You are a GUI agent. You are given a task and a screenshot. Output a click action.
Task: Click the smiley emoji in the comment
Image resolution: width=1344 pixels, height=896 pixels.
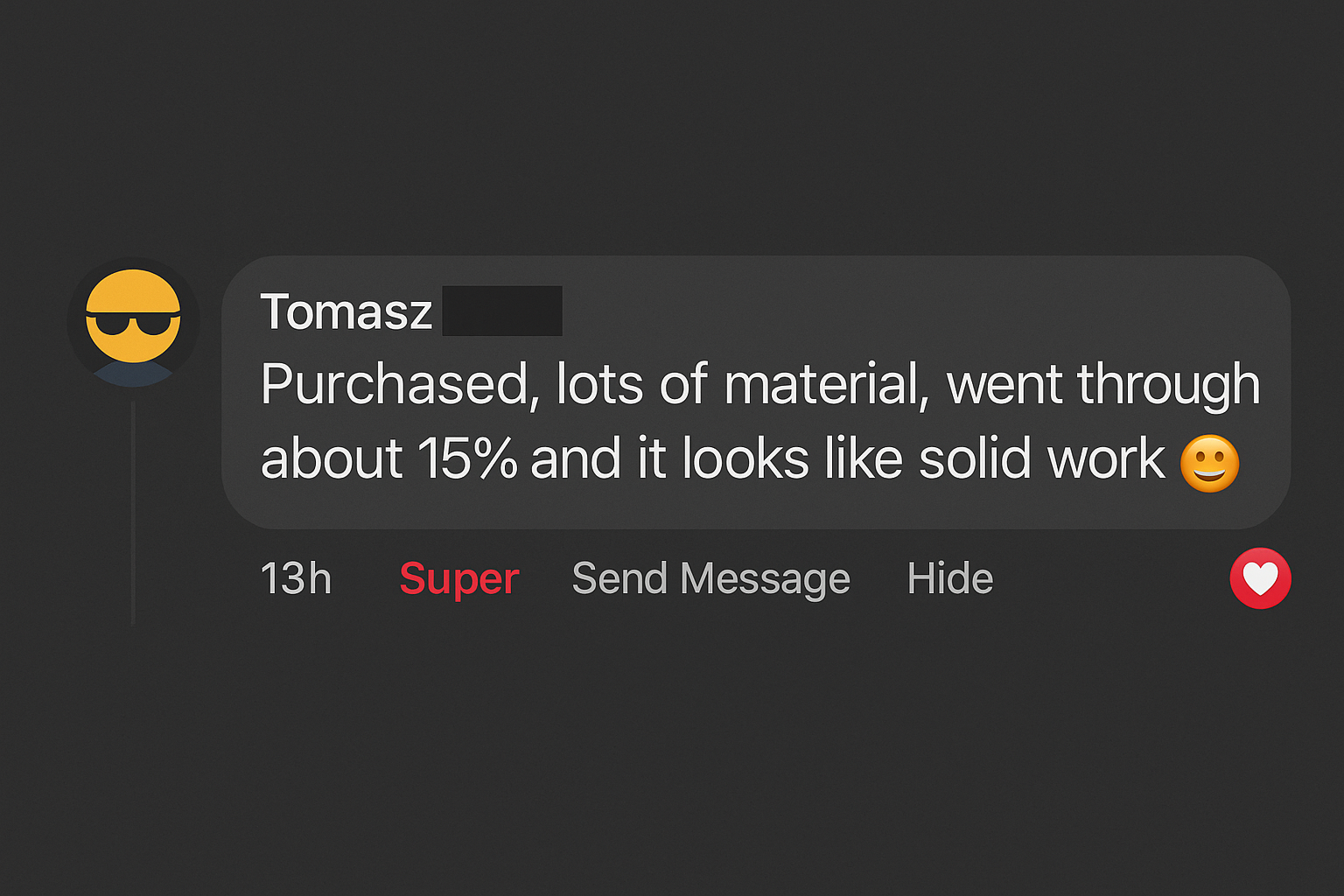coord(1210,464)
